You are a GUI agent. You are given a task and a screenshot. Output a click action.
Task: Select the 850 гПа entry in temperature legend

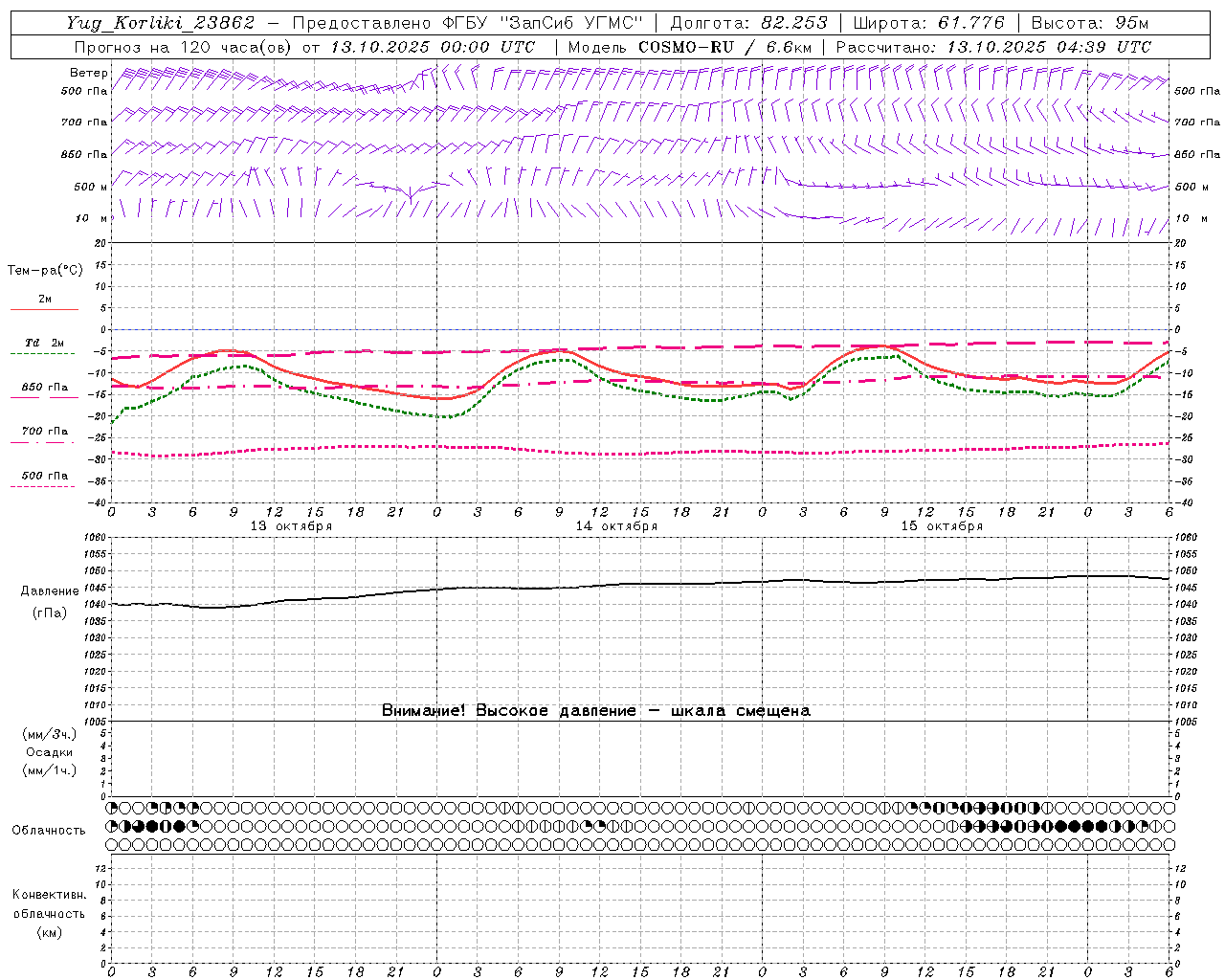click(x=45, y=388)
